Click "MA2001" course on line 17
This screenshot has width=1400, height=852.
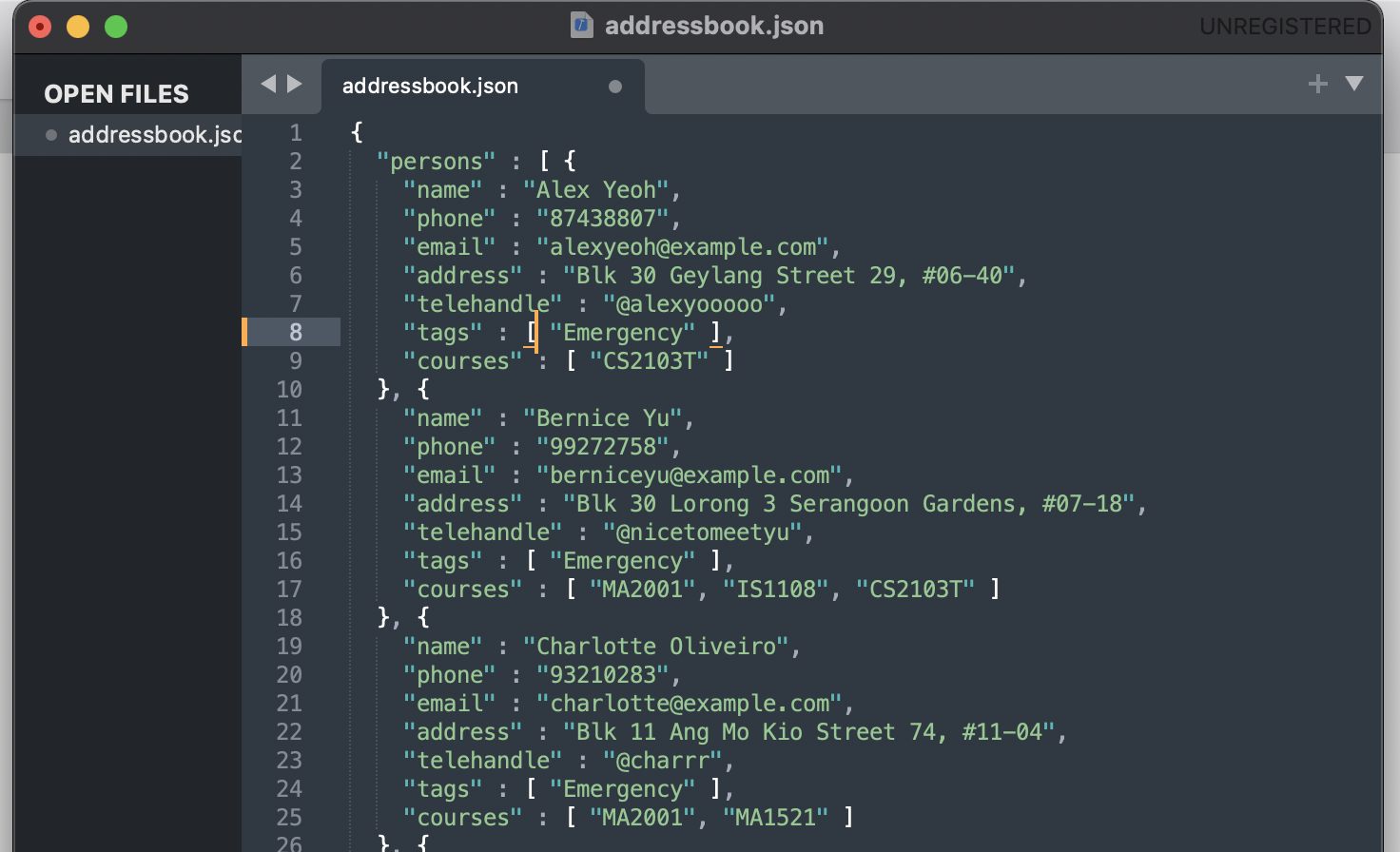pos(643,589)
